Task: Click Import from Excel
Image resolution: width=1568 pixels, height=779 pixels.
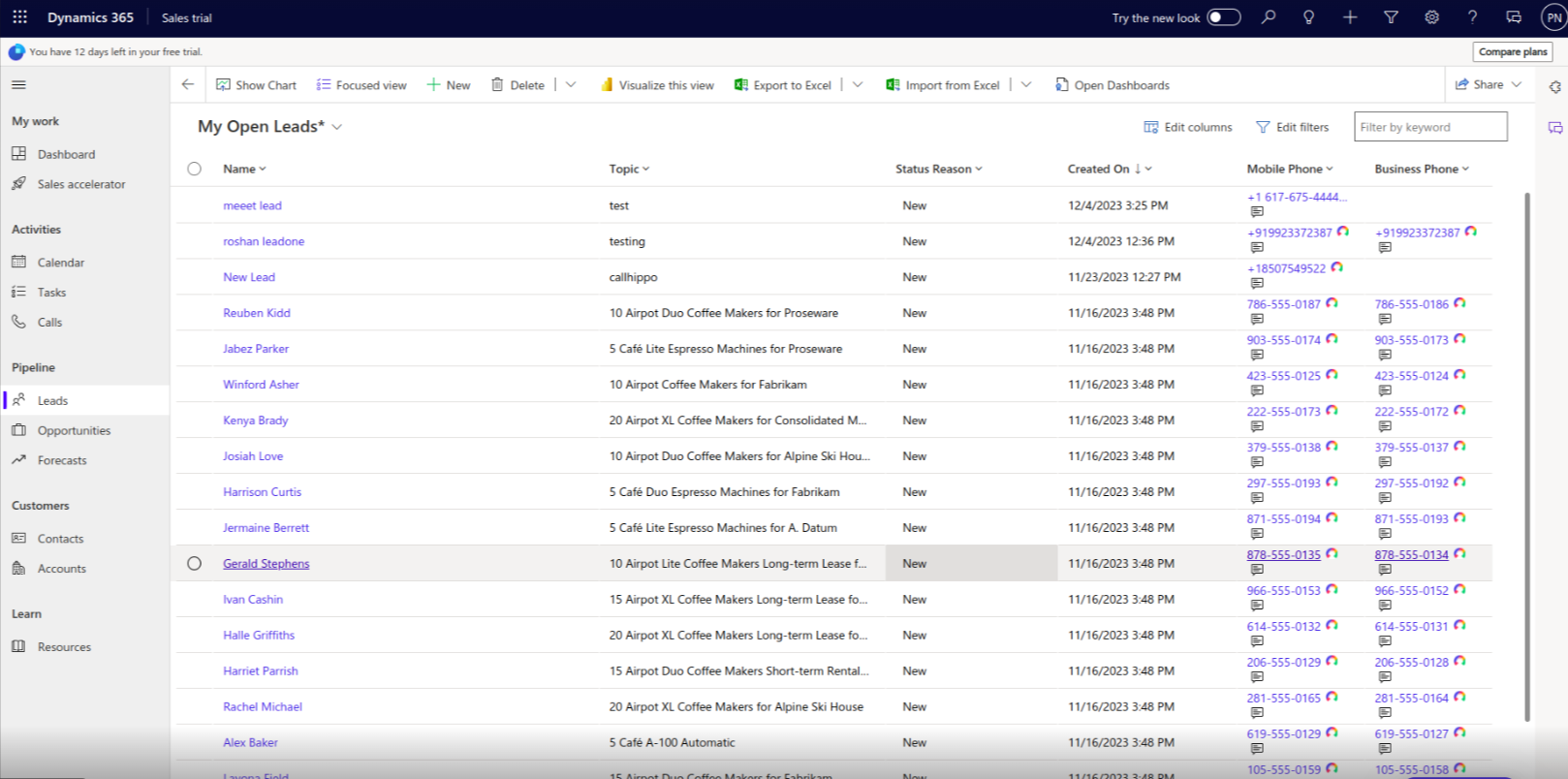Action: (943, 85)
